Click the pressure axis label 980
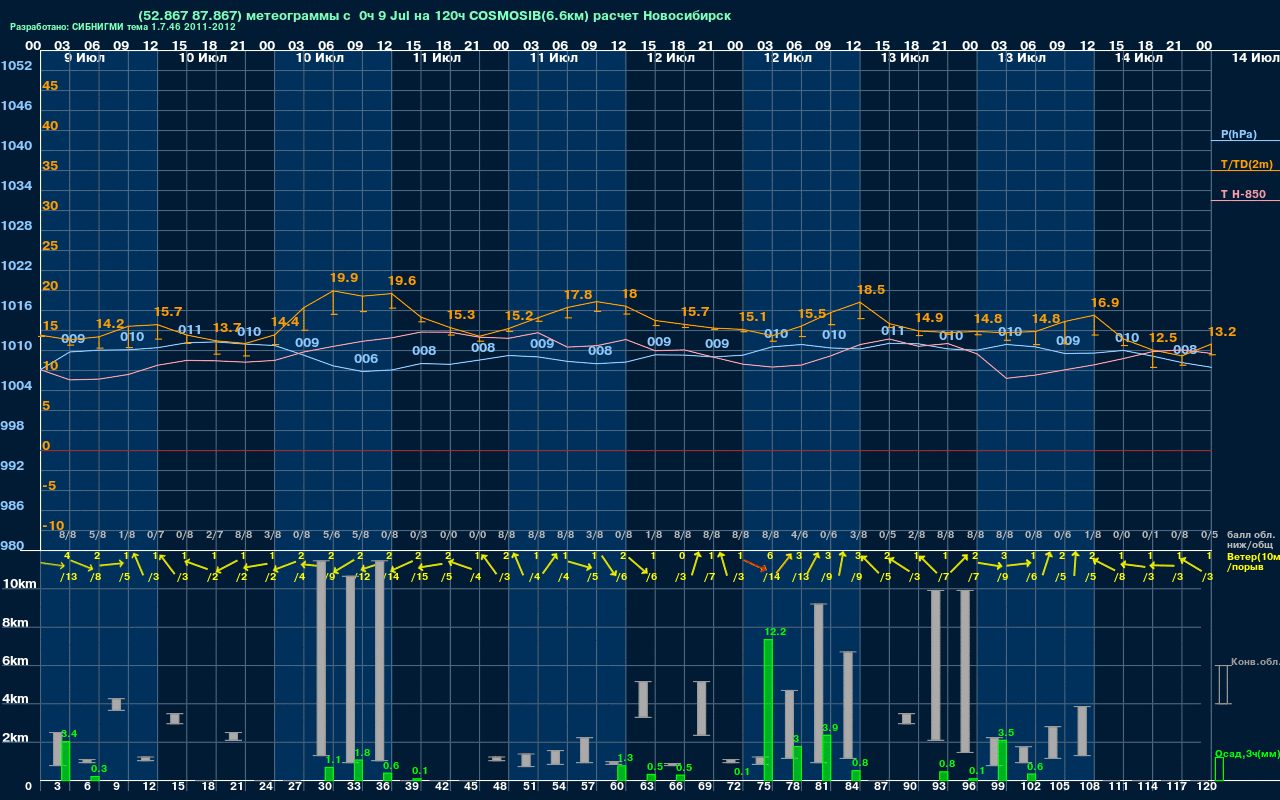This screenshot has height=800, width=1280. coord(12,546)
